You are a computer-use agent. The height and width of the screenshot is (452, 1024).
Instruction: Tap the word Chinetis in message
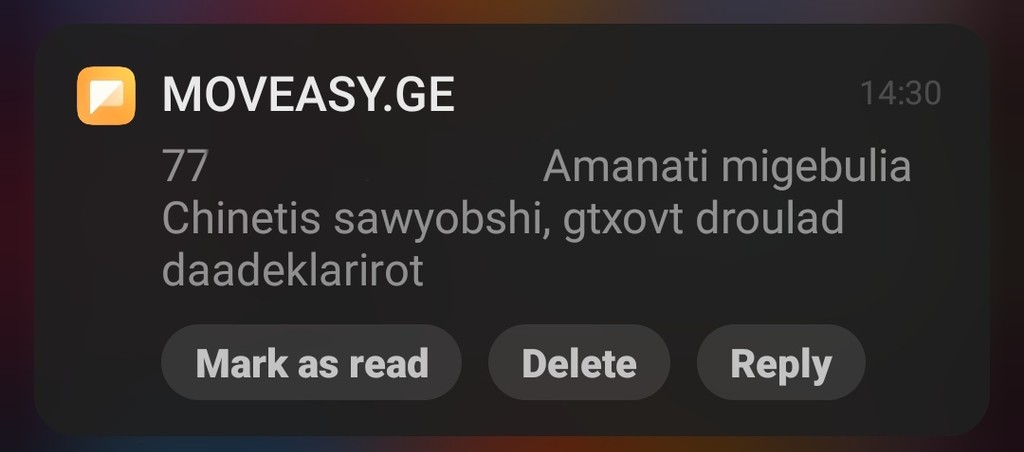click(241, 218)
